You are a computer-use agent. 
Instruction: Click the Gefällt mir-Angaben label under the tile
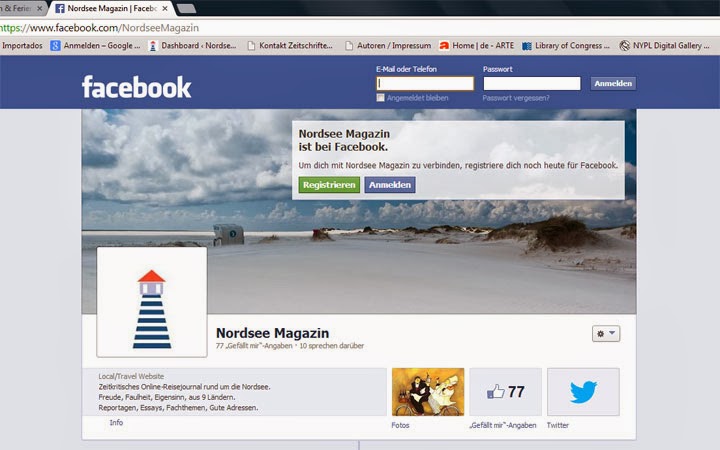pos(503,425)
